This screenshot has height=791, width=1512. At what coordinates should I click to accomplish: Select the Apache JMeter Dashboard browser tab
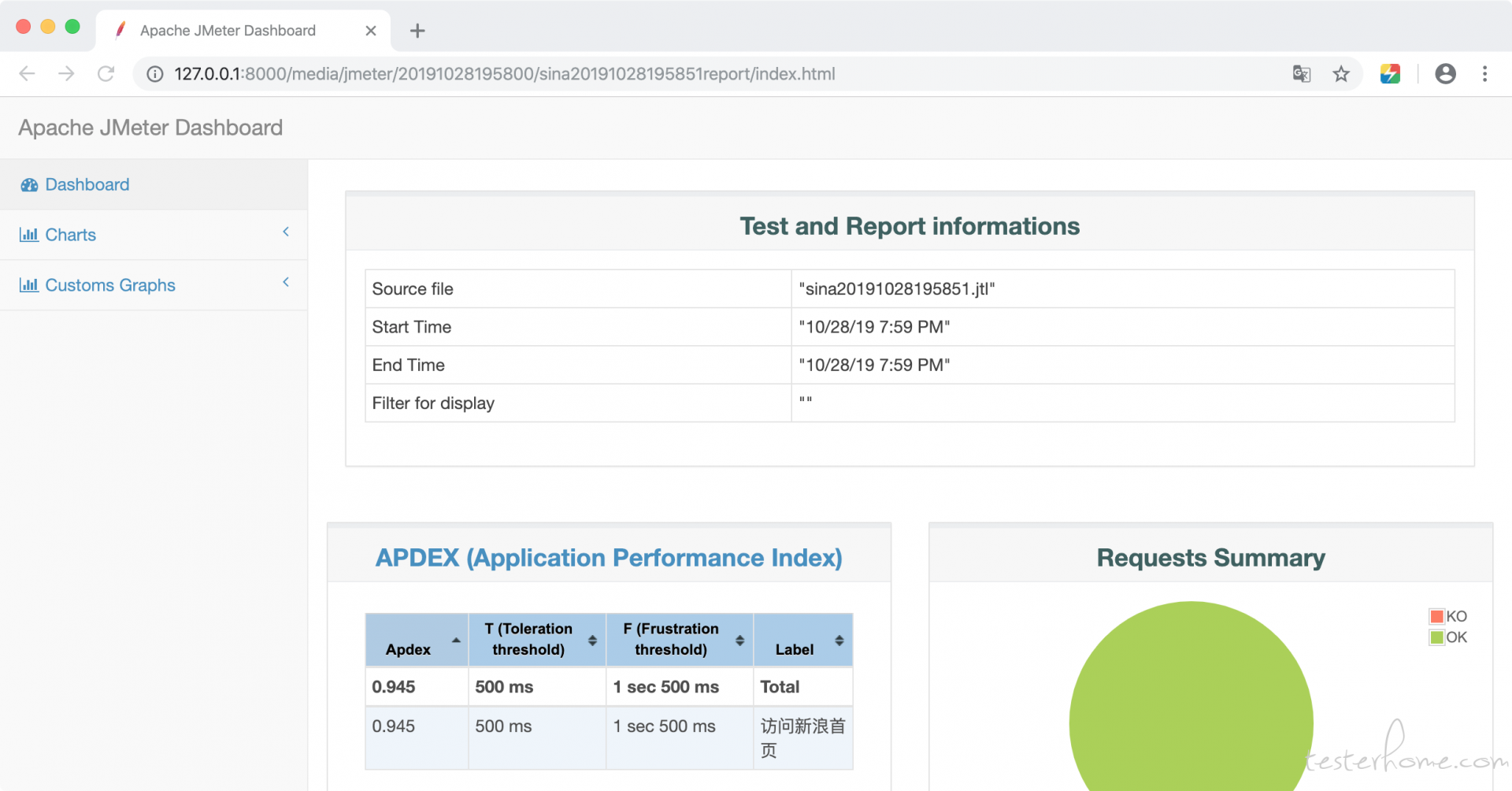243,31
